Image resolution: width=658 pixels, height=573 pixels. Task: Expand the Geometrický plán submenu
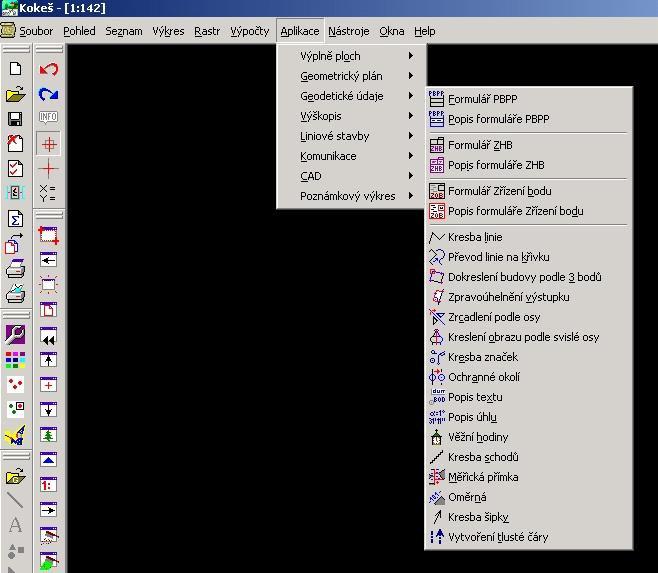351,76
